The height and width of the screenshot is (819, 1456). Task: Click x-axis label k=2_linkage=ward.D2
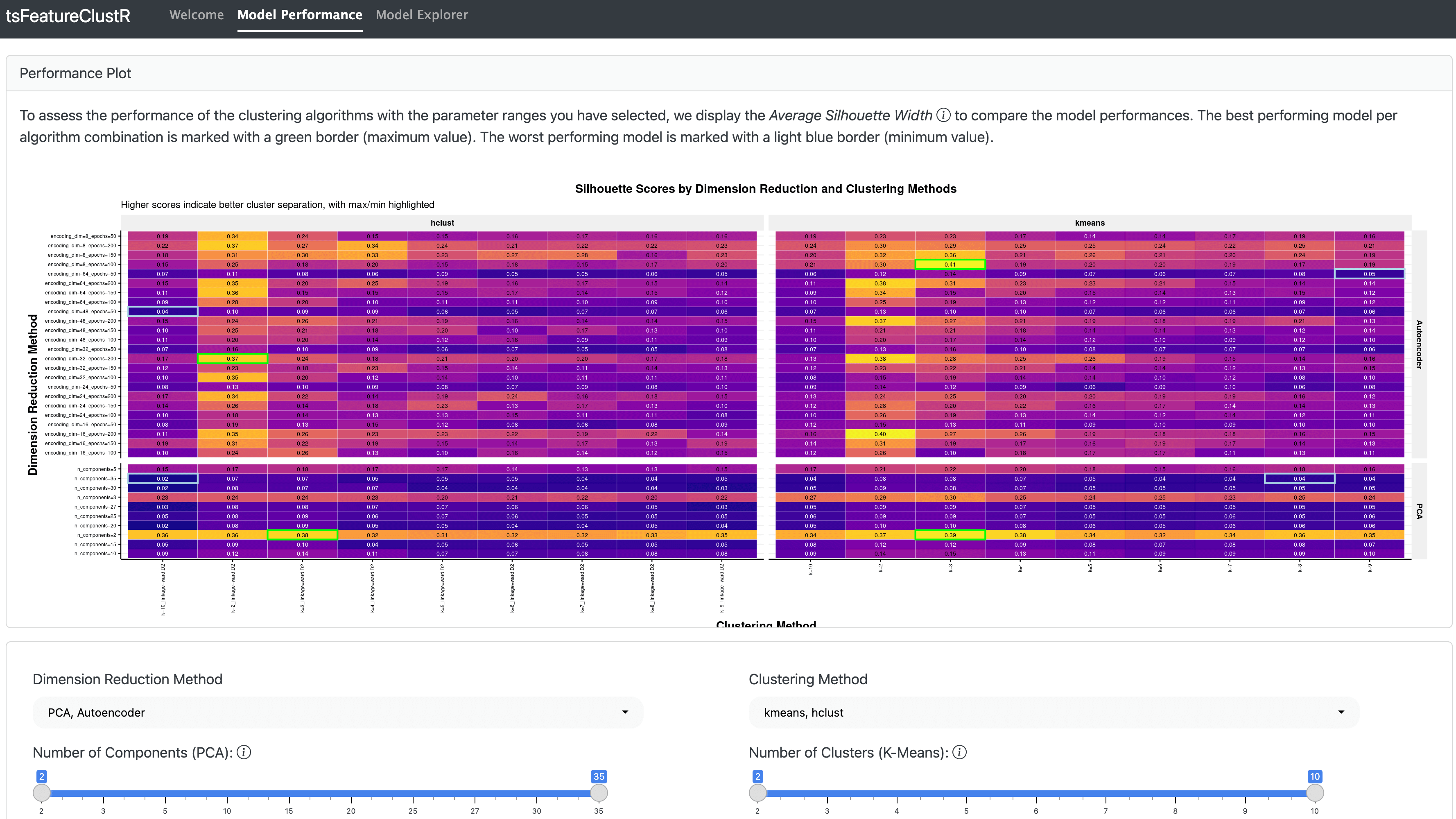(x=232, y=588)
